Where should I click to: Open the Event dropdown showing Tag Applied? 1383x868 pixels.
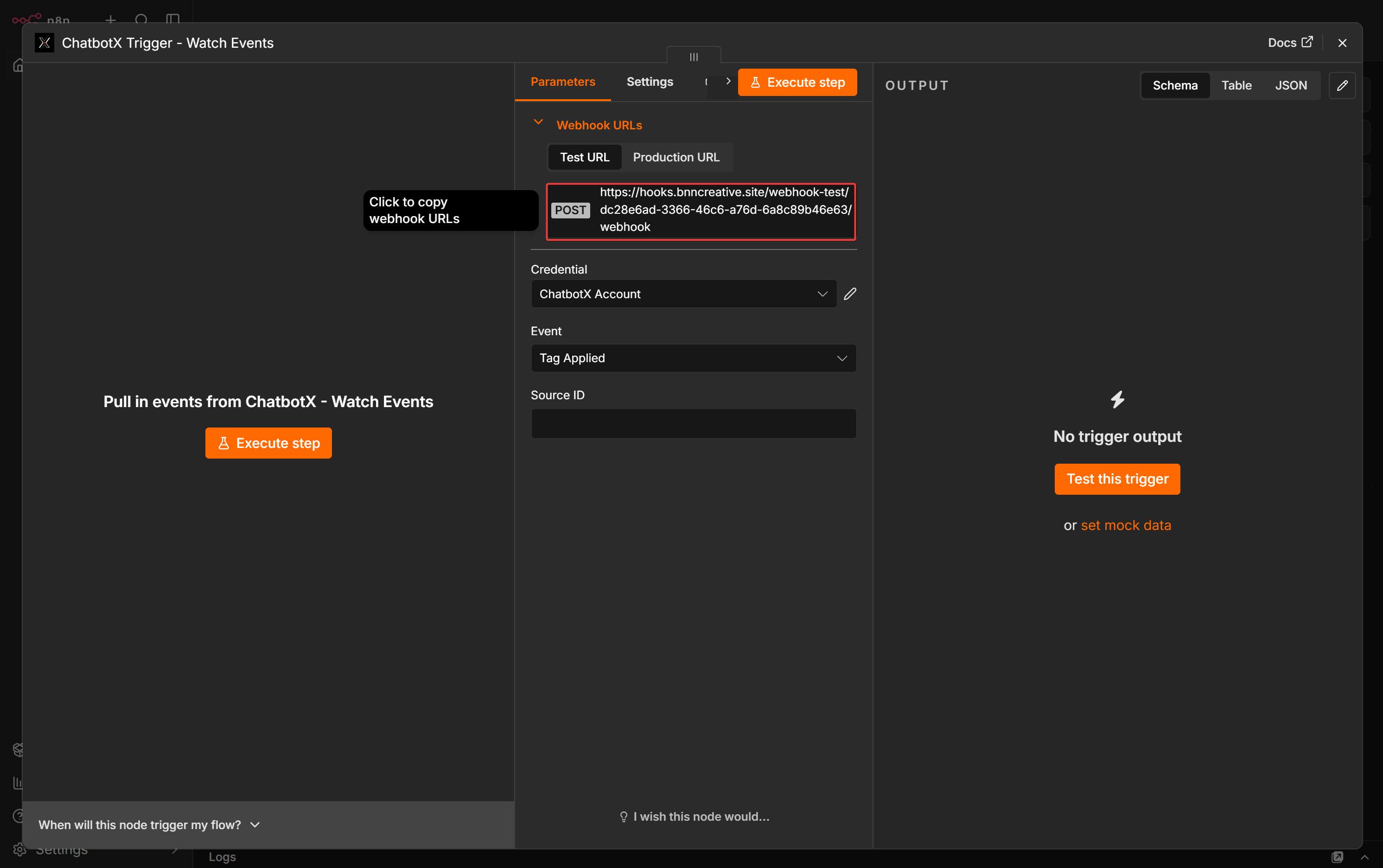pos(693,358)
